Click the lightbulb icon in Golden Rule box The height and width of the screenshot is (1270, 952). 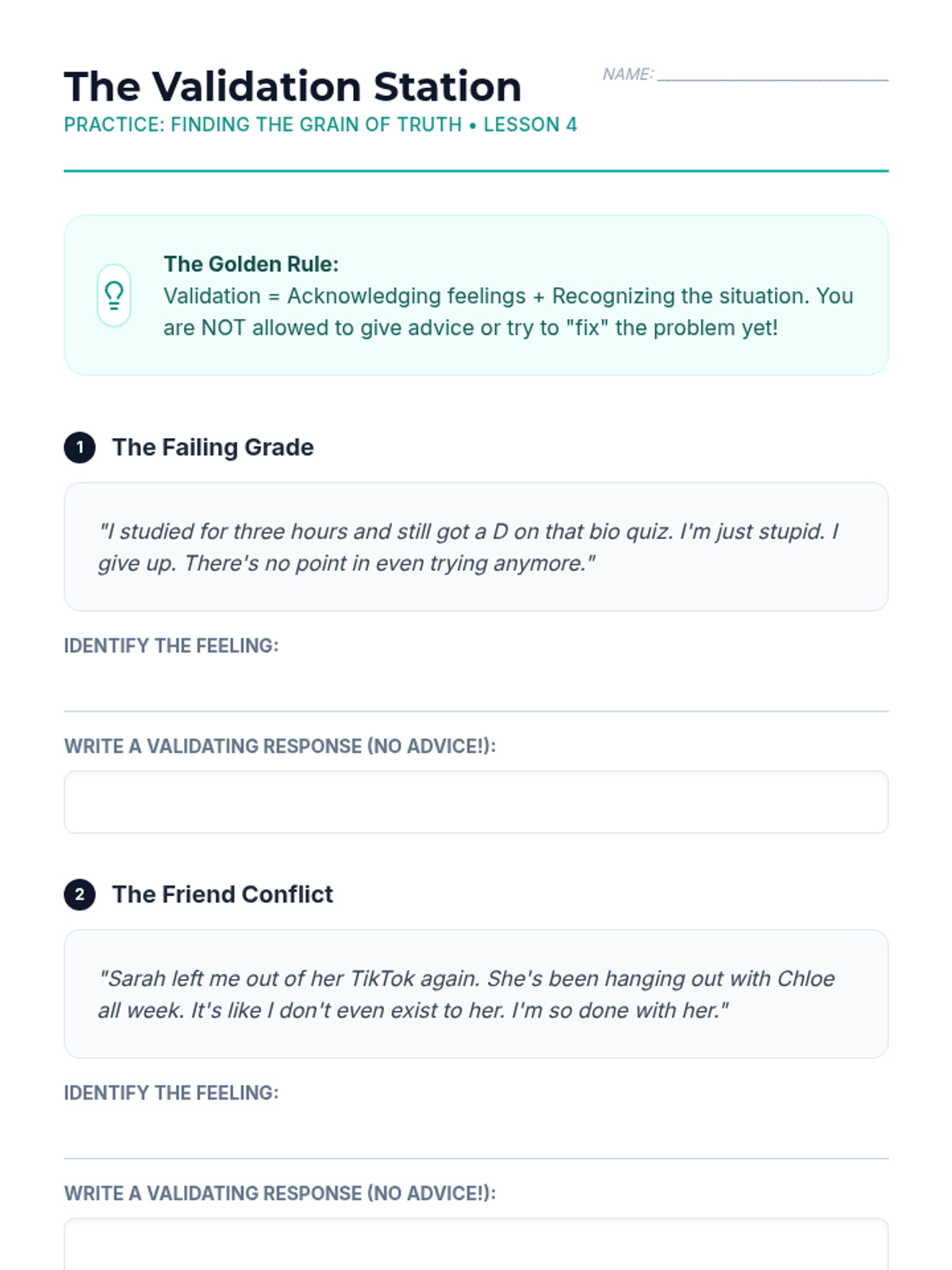114,295
